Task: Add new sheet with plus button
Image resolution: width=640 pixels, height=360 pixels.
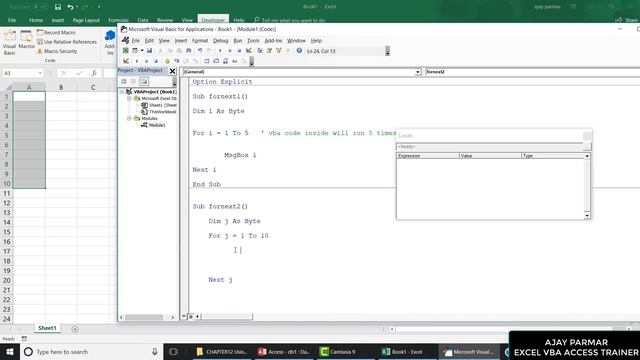Action: point(75,329)
